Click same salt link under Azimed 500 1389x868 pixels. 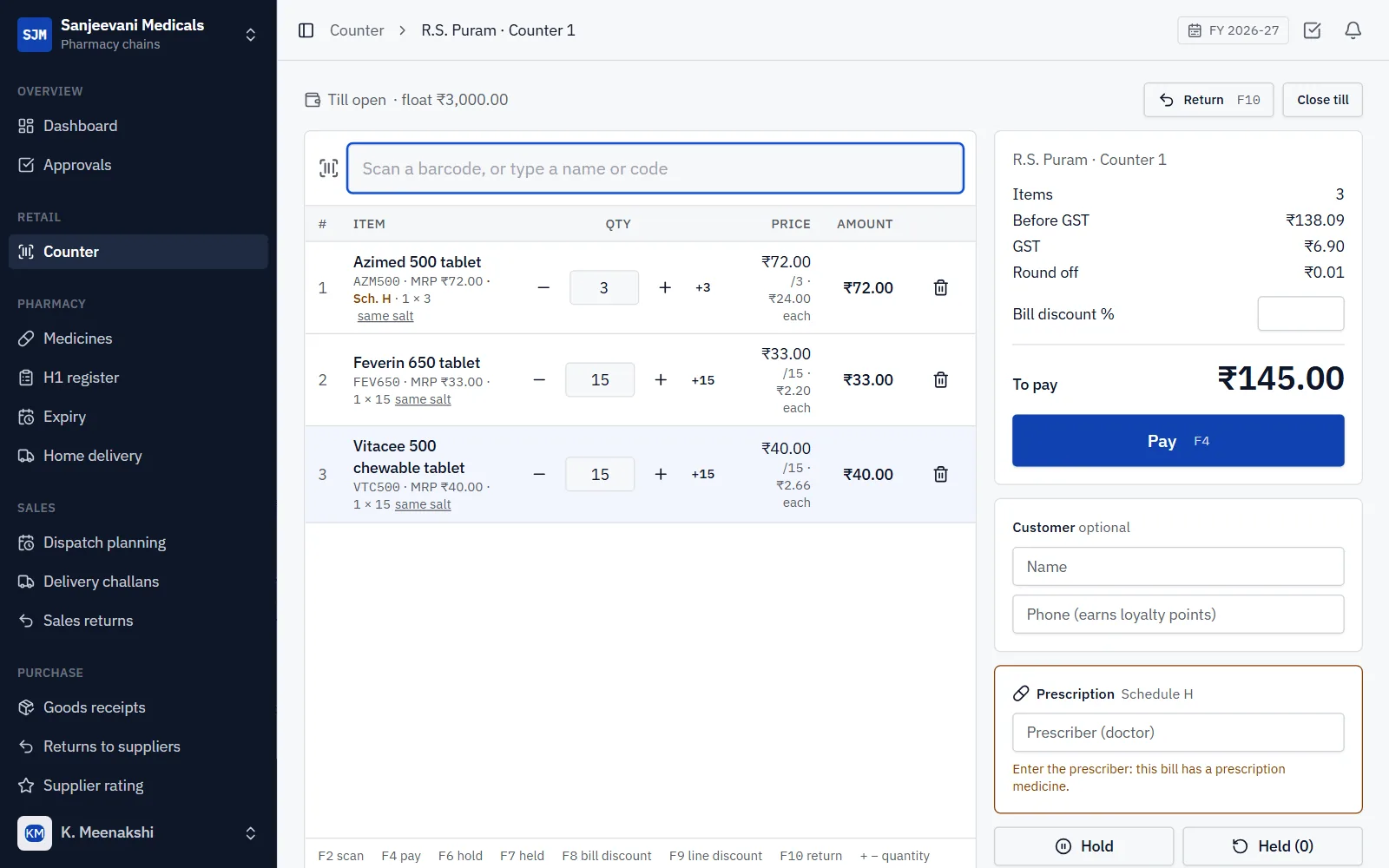385,316
